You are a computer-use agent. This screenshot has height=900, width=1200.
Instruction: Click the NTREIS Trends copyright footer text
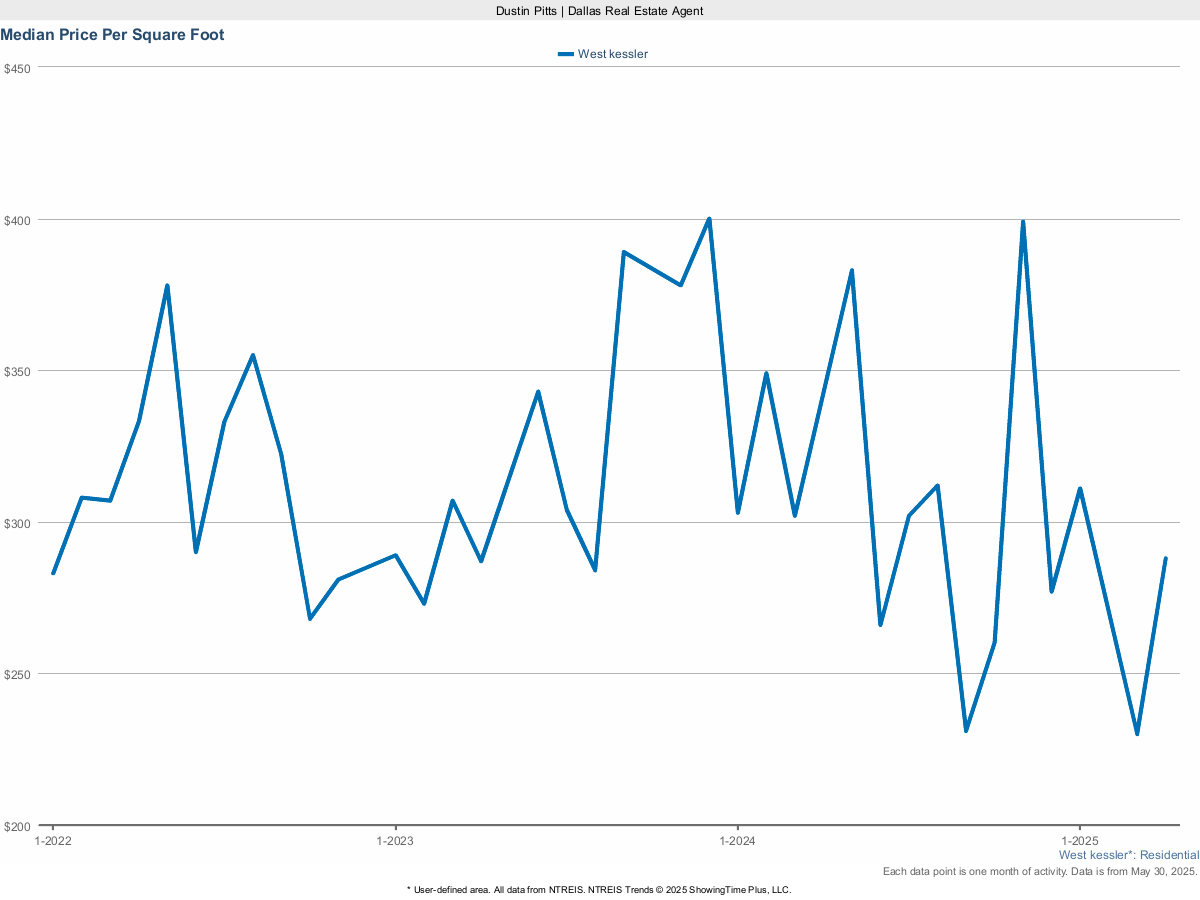(x=600, y=889)
